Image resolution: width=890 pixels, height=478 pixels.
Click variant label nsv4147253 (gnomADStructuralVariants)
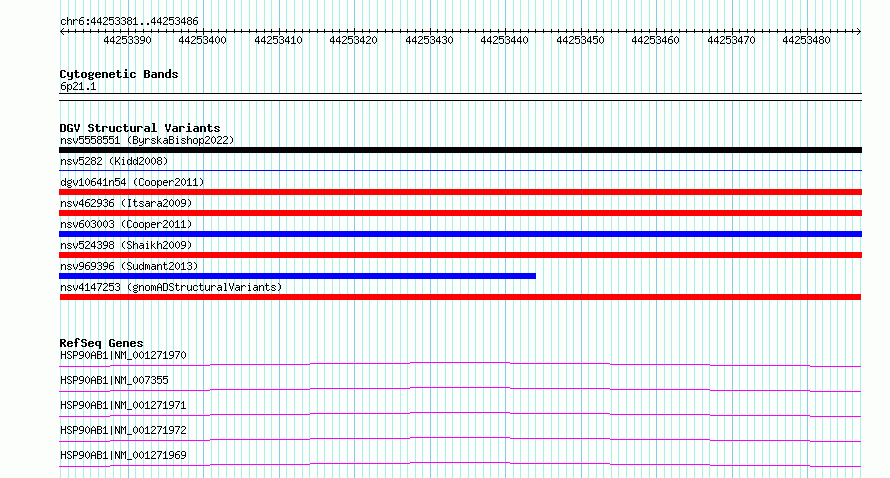pyautogui.click(x=171, y=287)
